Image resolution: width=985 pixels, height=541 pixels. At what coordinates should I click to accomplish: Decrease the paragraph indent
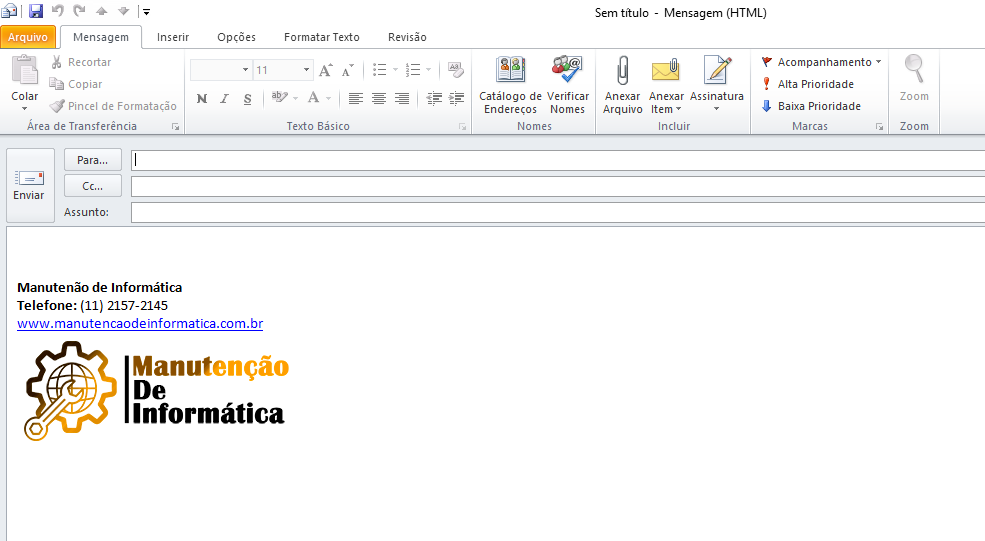pyautogui.click(x=433, y=98)
